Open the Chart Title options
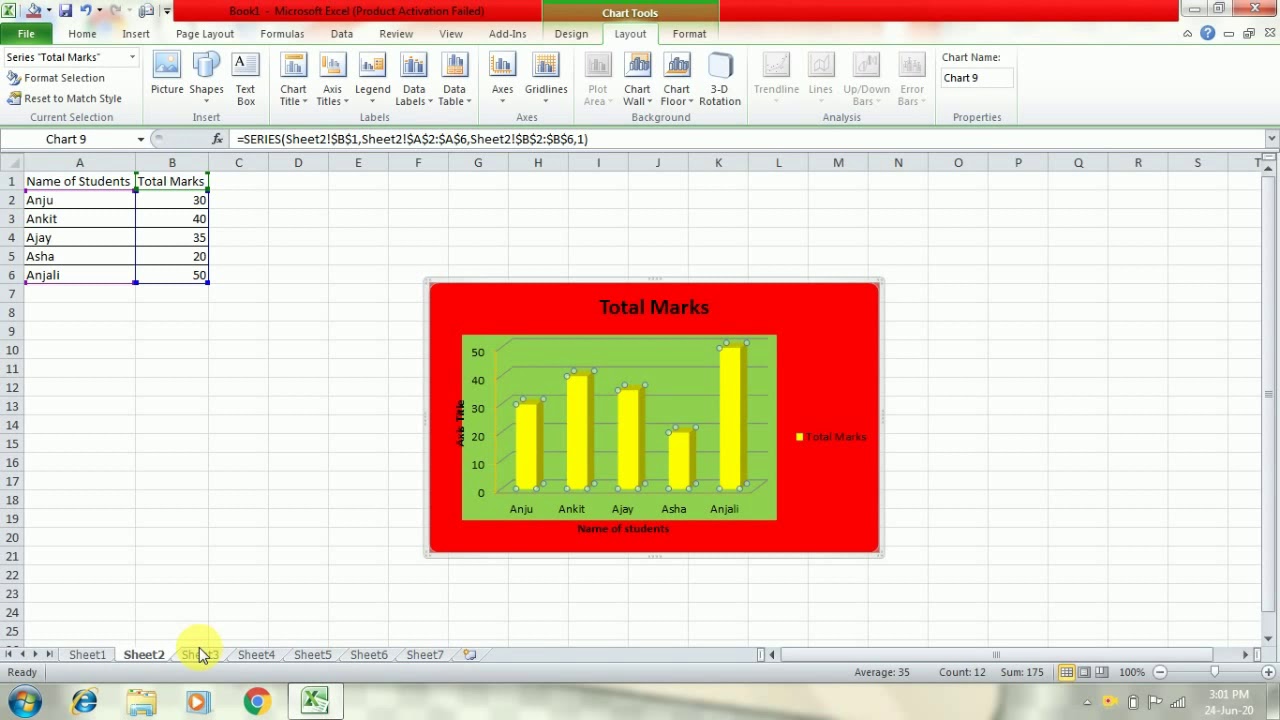Viewport: 1280px width, 720px height. click(293, 80)
